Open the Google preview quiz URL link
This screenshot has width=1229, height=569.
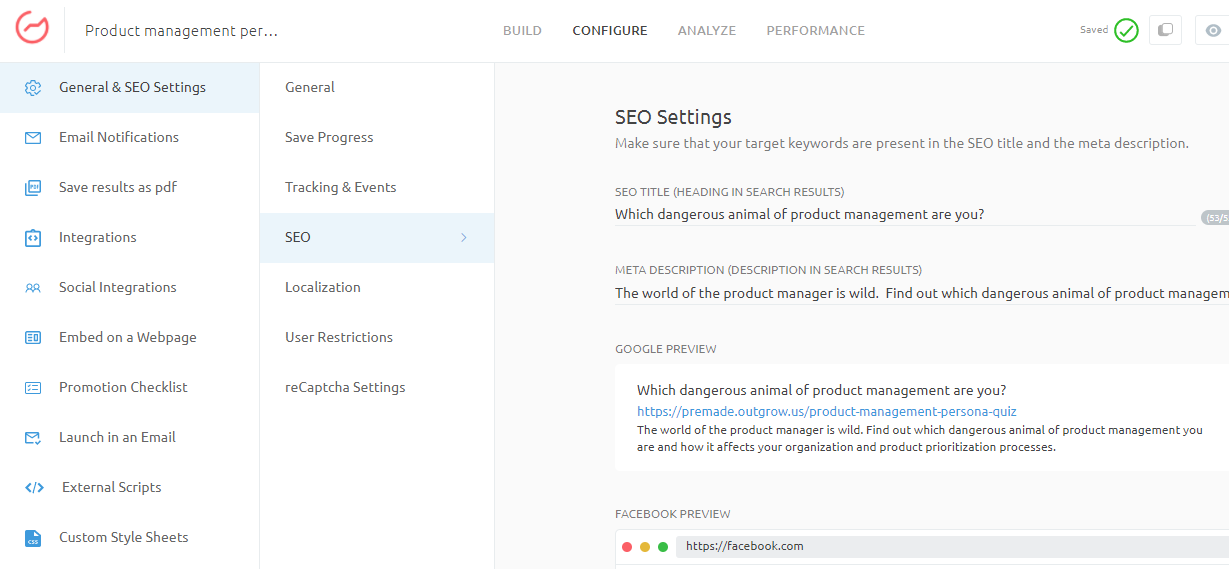(826, 411)
